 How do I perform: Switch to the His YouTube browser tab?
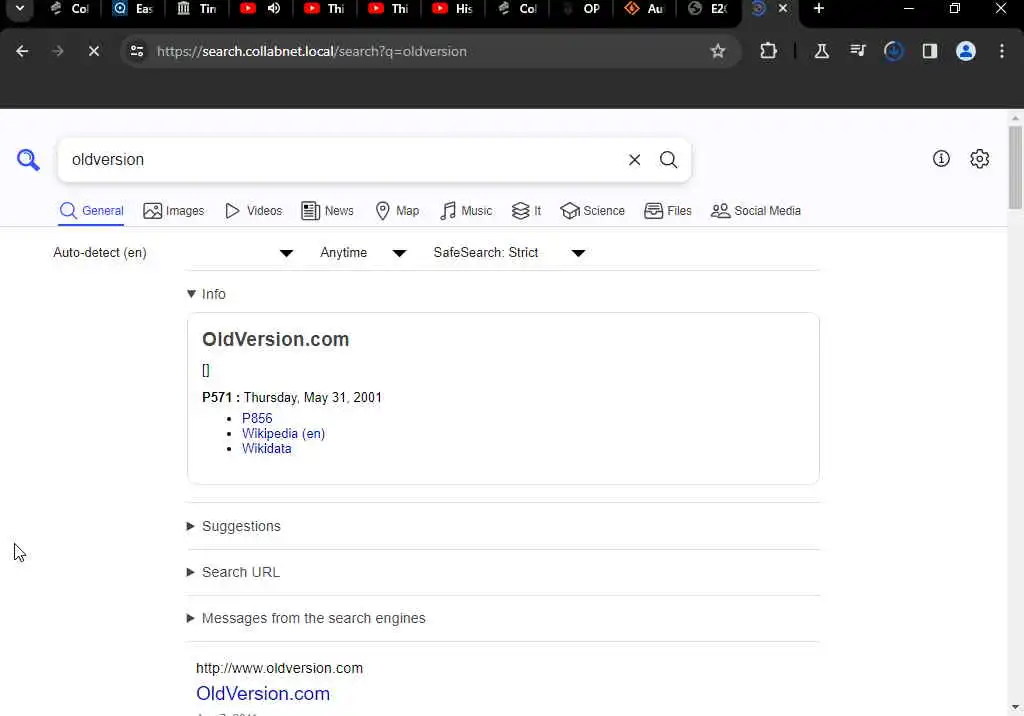click(x=454, y=8)
